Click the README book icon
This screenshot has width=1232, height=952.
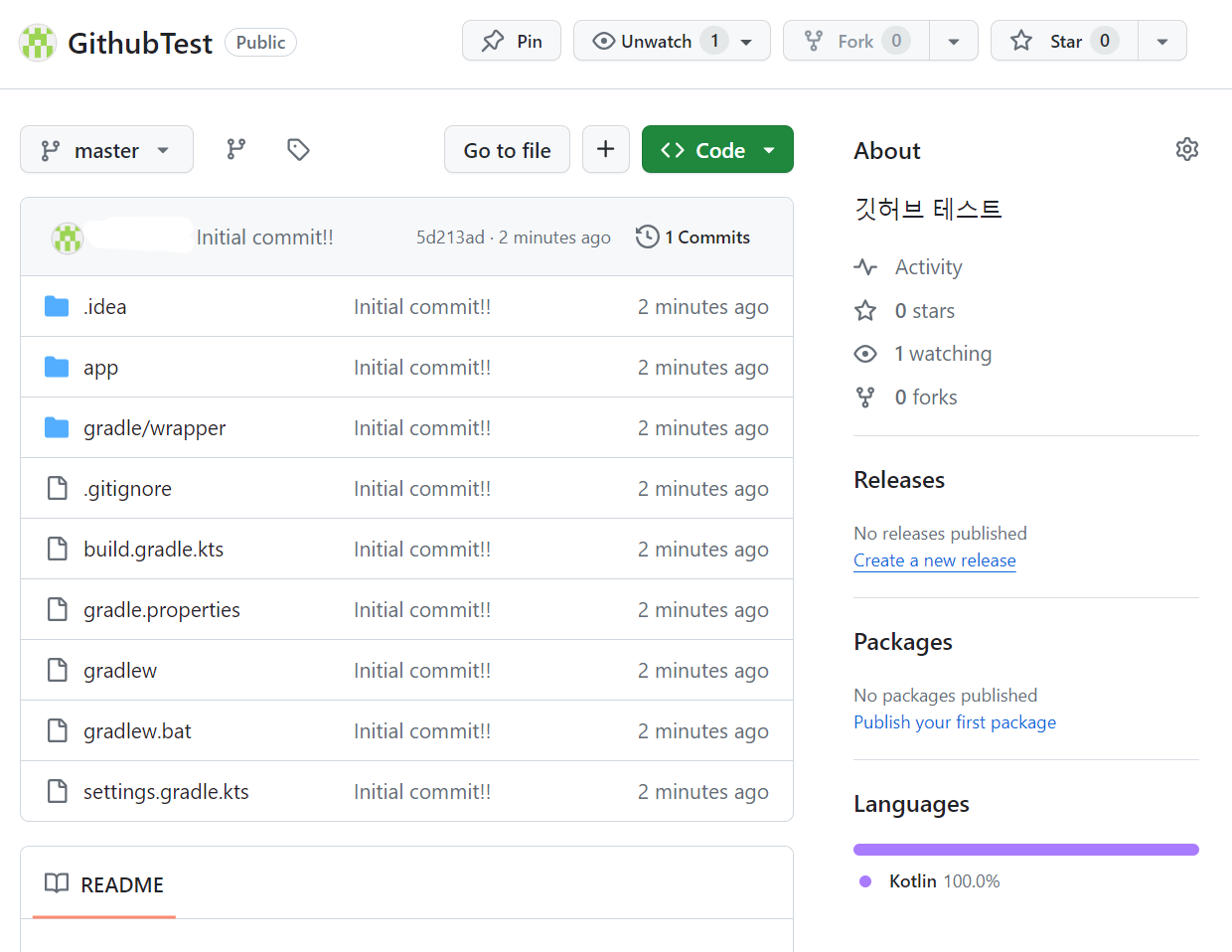click(x=57, y=883)
